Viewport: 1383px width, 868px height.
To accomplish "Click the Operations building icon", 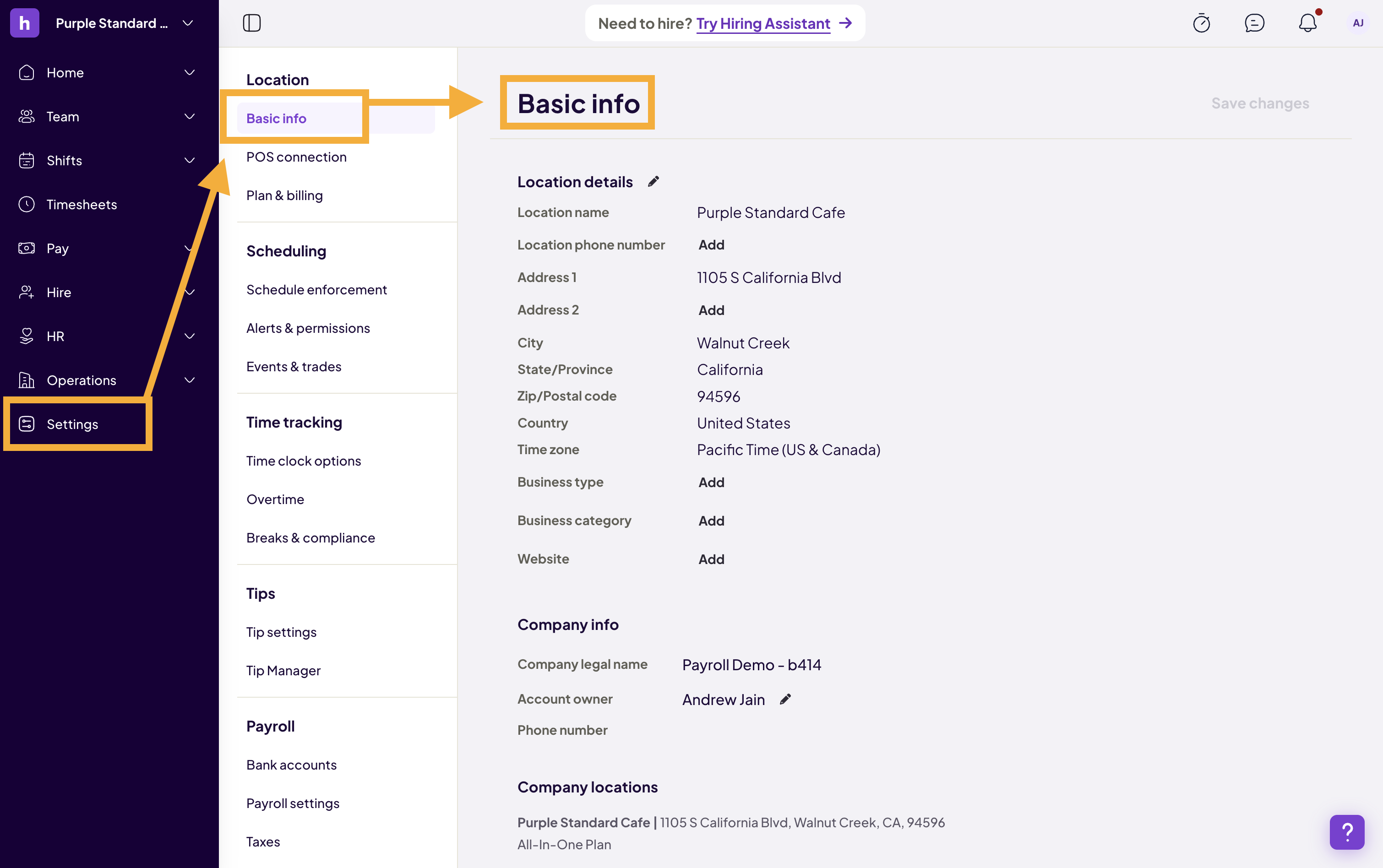I will [x=27, y=380].
